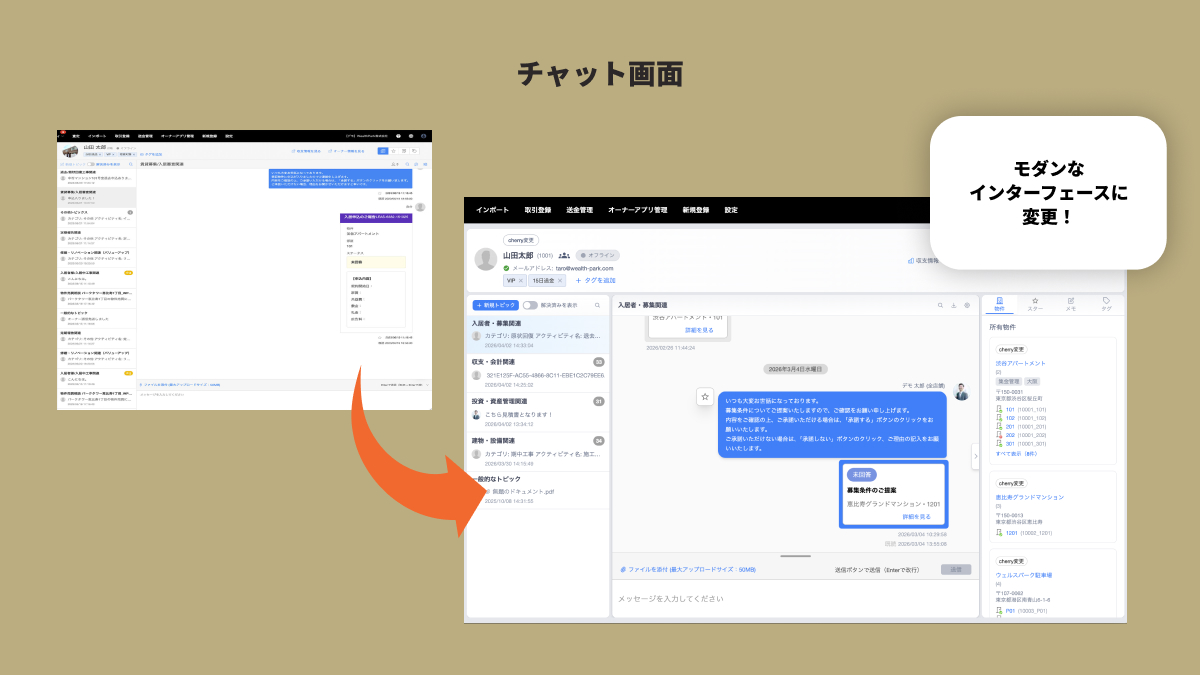1200x675 pixels.
Task: Click search icon in the topic list
Action: 598,305
